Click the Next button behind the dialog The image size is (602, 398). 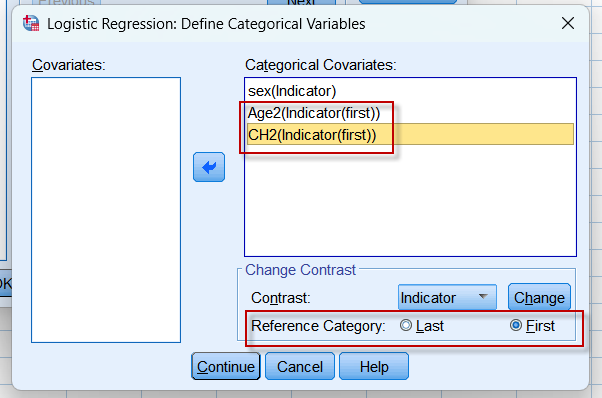pyautogui.click(x=301, y=2)
